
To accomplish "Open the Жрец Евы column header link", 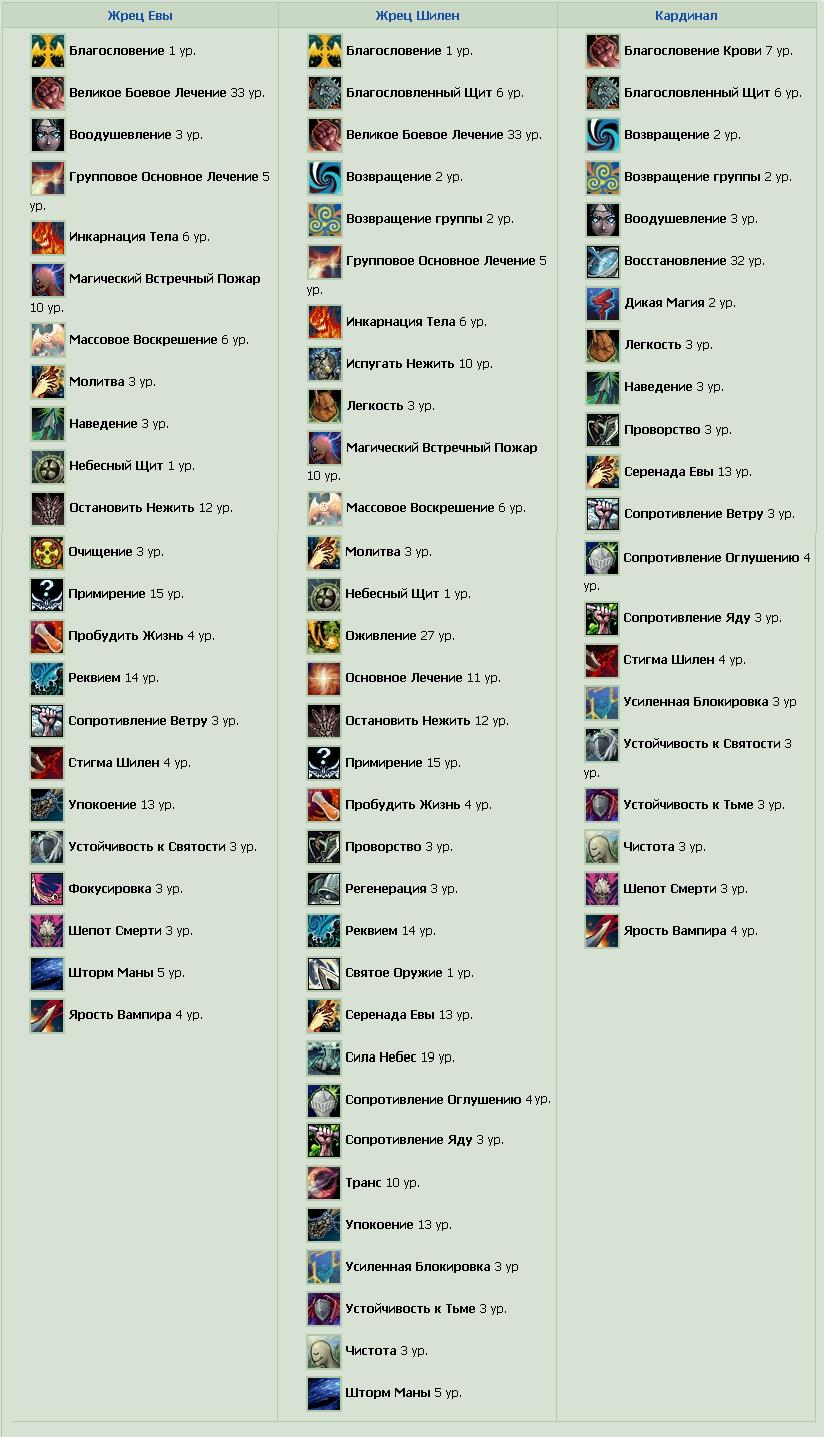I will click(x=140, y=16).
